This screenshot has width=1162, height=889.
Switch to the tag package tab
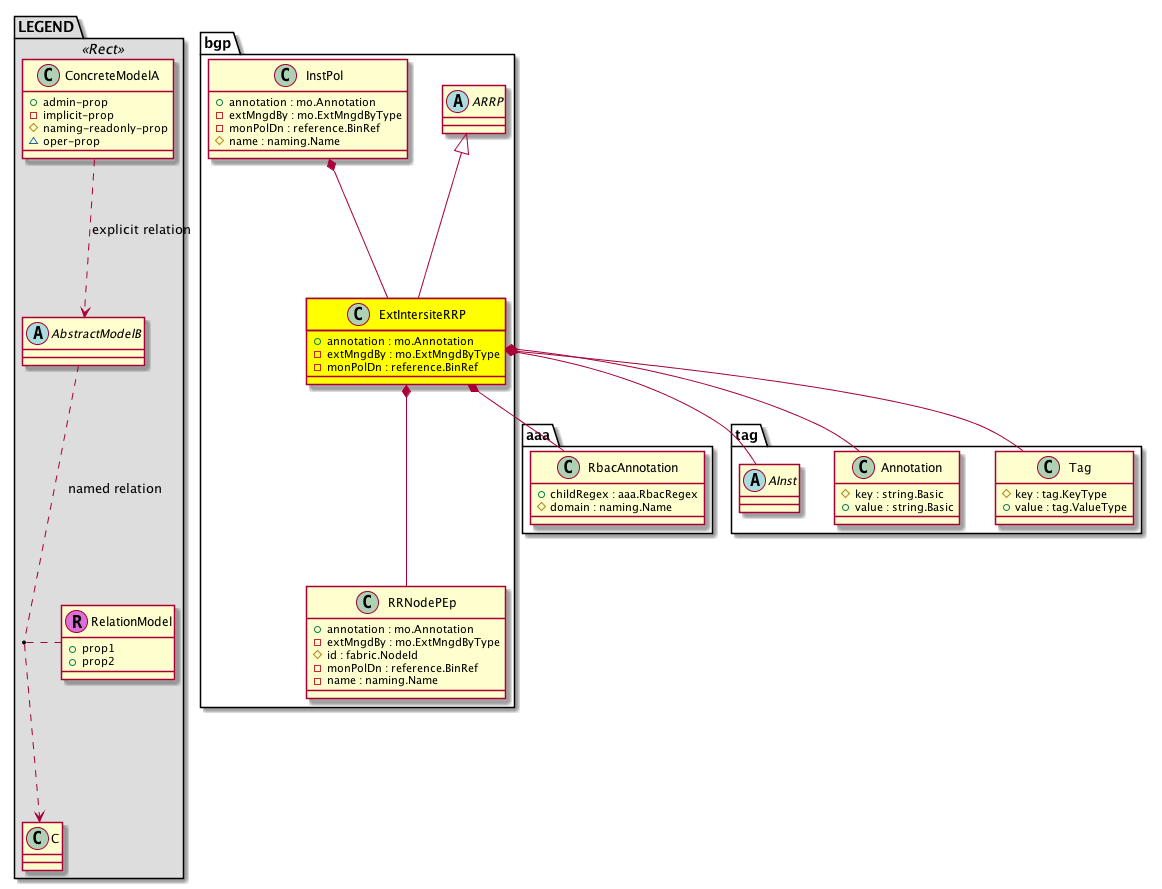click(746, 434)
